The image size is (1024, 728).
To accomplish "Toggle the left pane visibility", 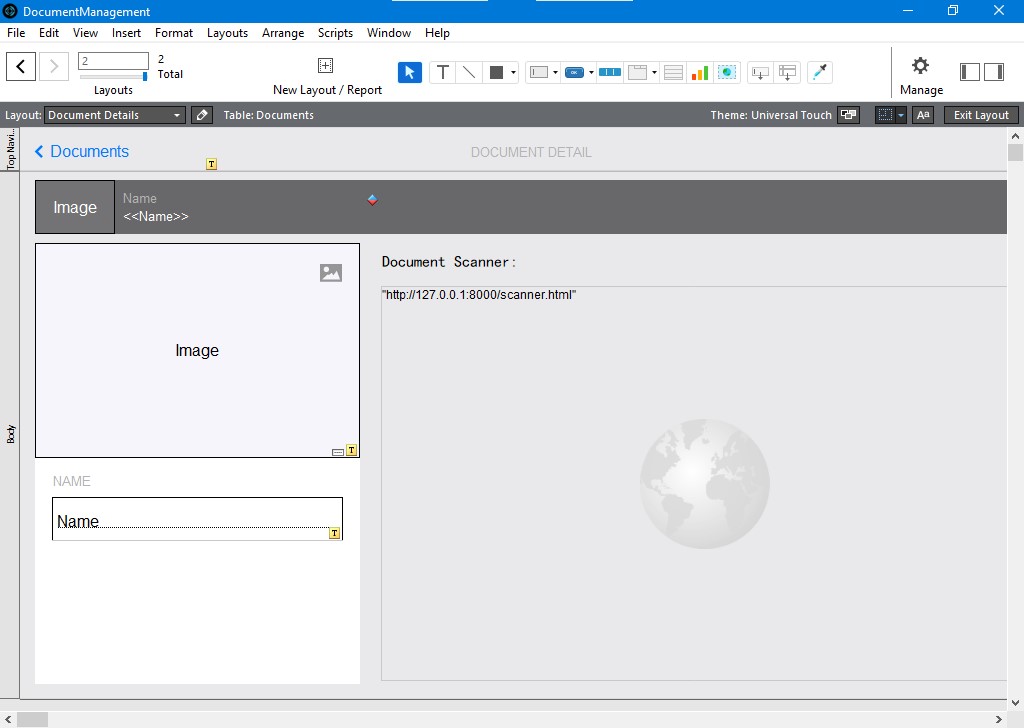I will (969, 72).
